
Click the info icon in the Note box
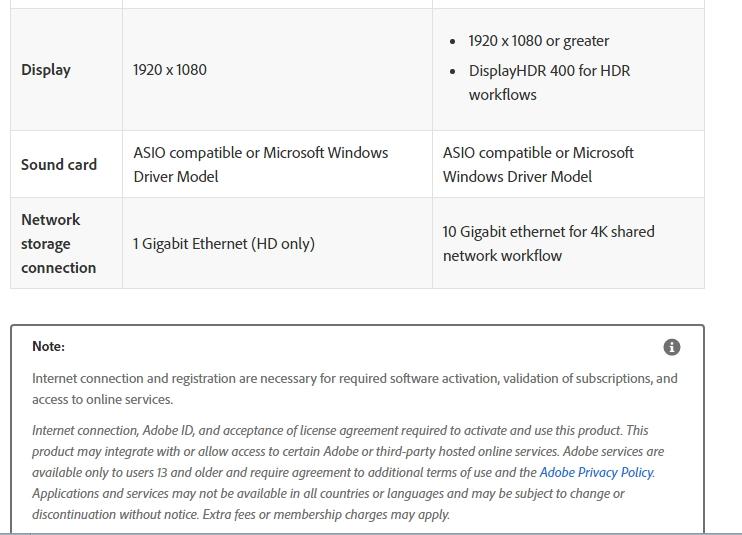click(x=671, y=347)
